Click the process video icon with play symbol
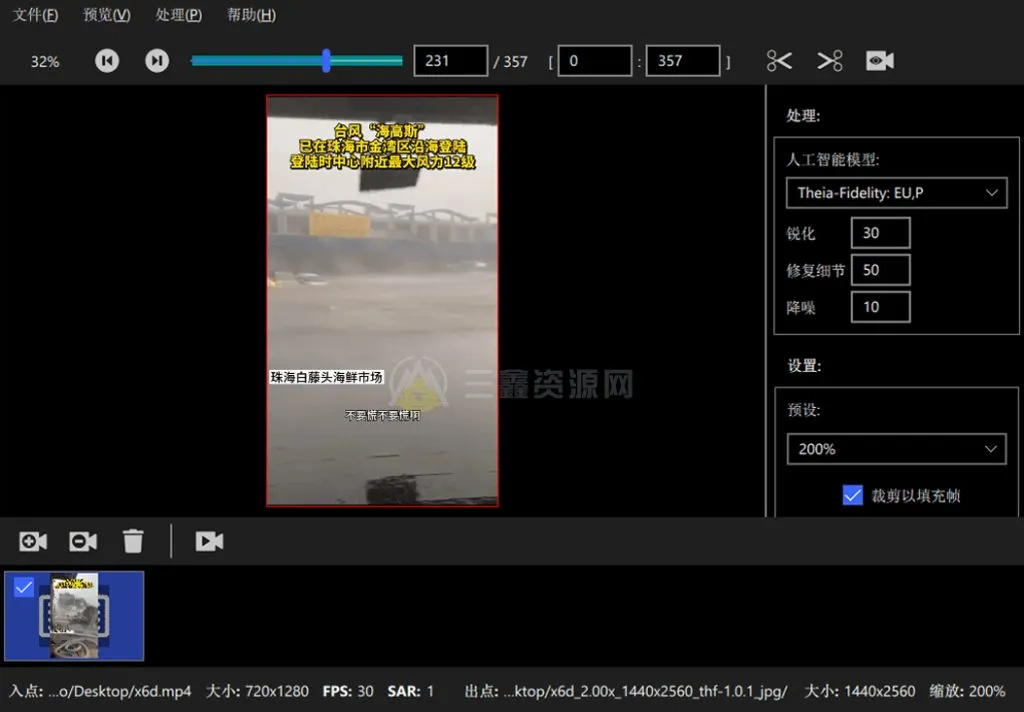This screenshot has height=712, width=1024. tap(208, 540)
